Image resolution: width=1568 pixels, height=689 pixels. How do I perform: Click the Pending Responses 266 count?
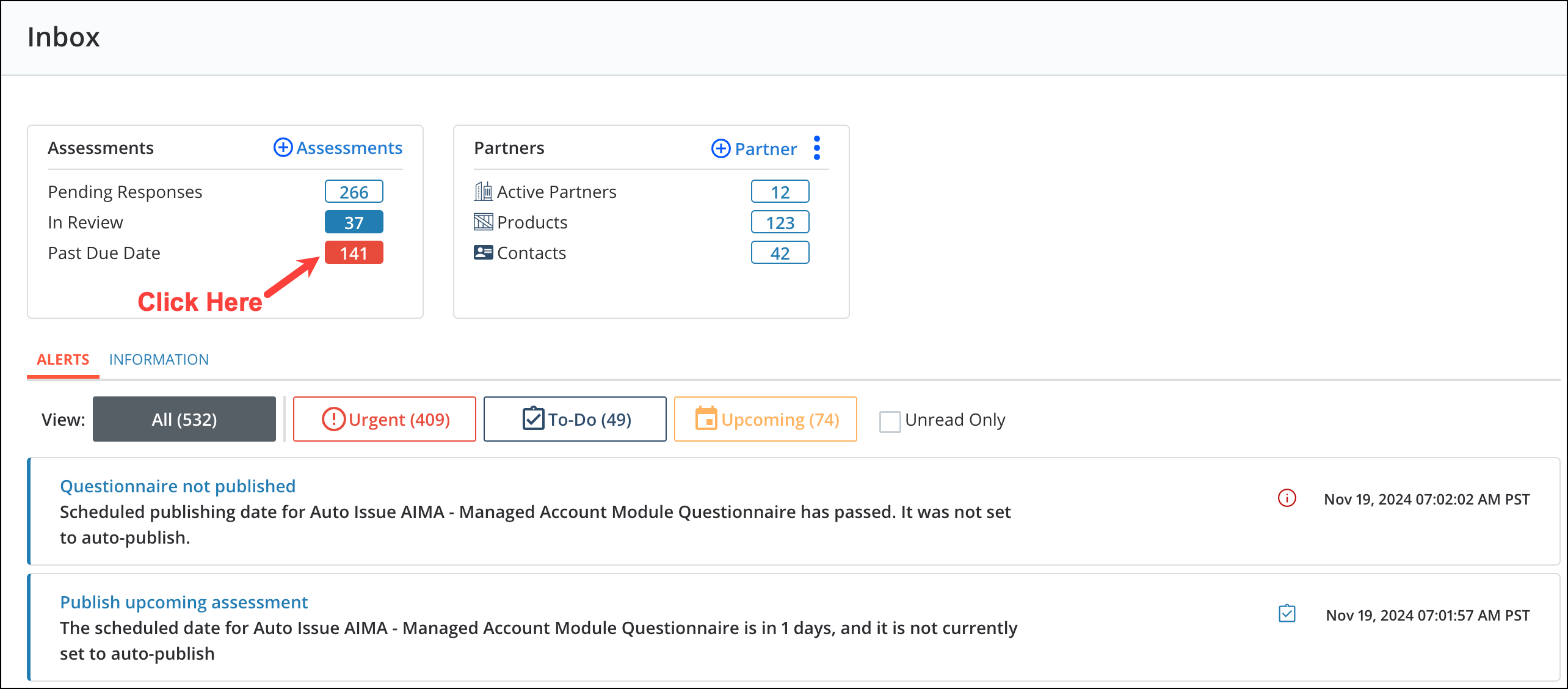(354, 191)
